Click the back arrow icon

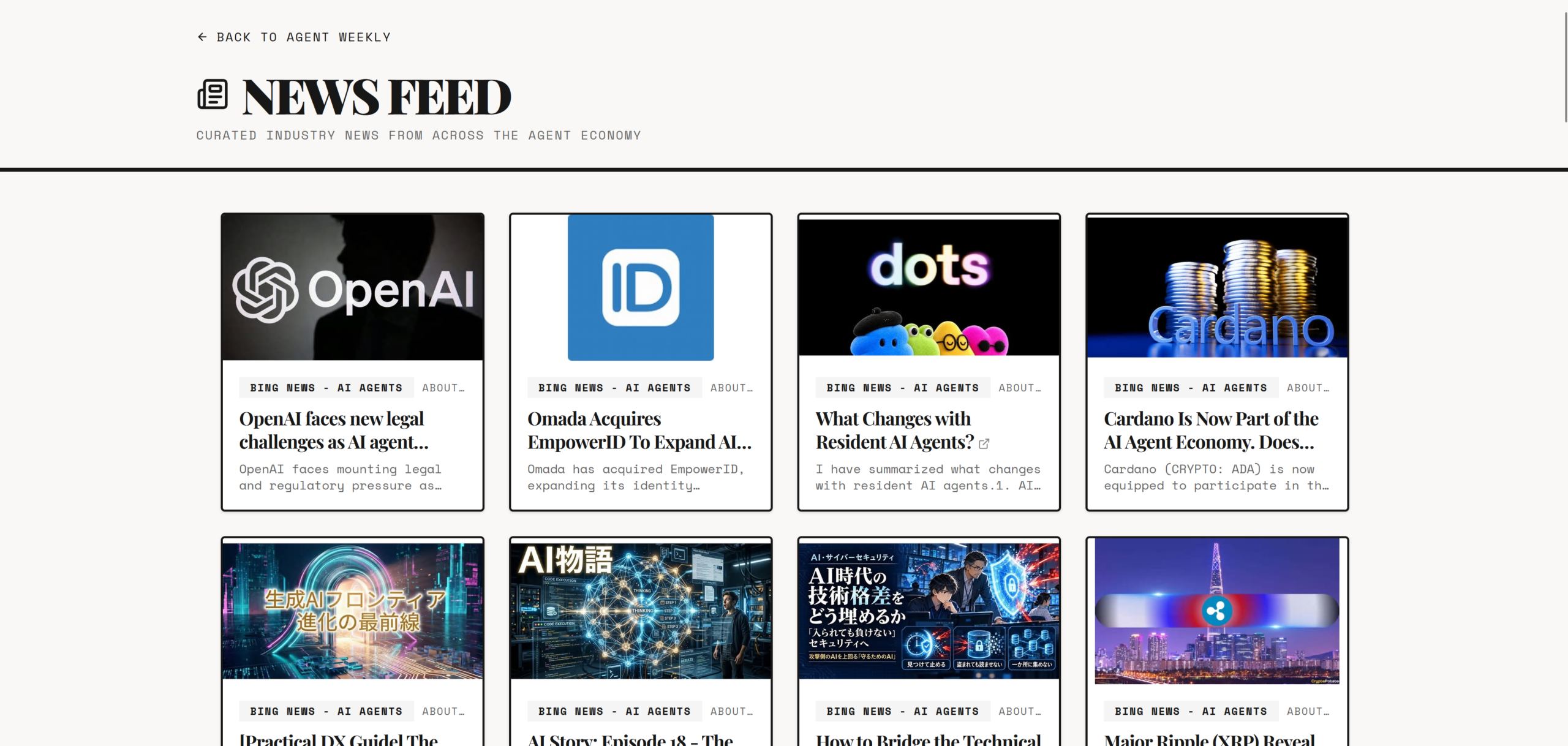(x=202, y=37)
